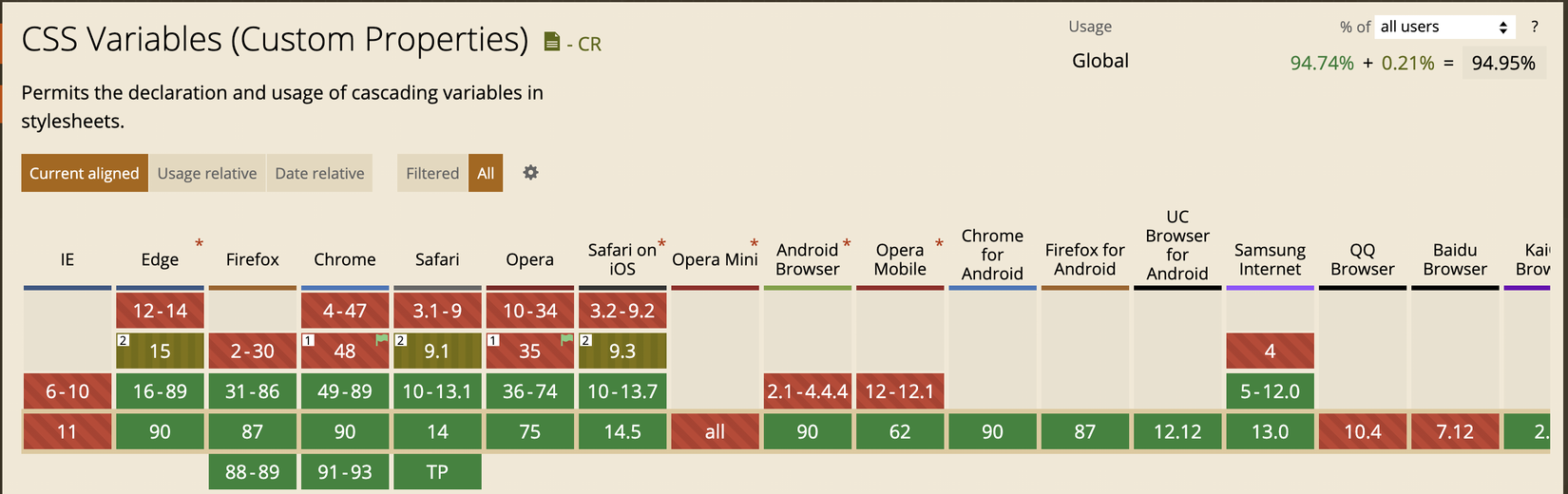
Task: Select the Filtered browsers toggle
Action: 432,173
